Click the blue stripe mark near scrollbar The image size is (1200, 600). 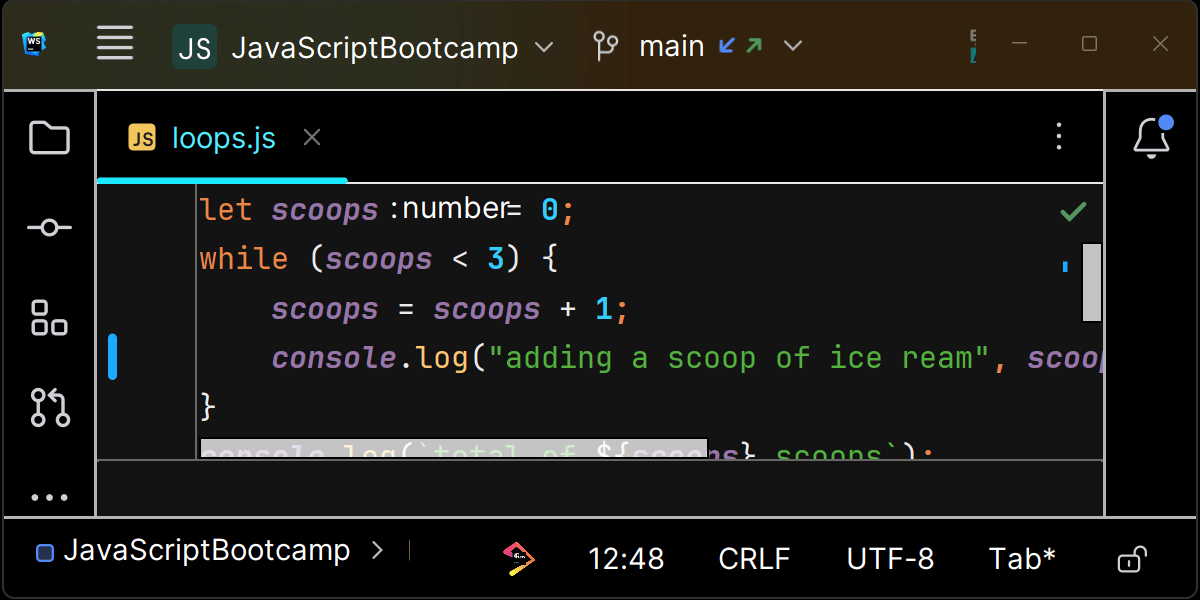click(x=1066, y=266)
